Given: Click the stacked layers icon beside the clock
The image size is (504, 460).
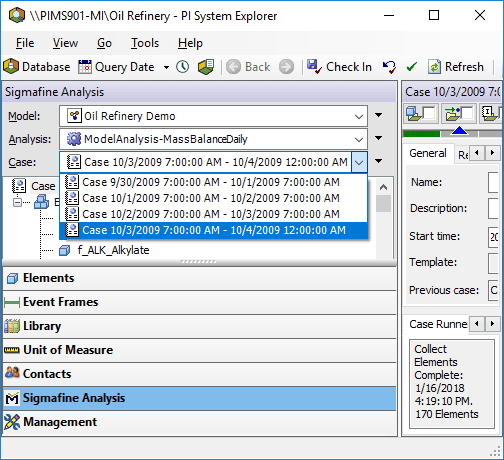Looking at the screenshot, I should point(206,67).
